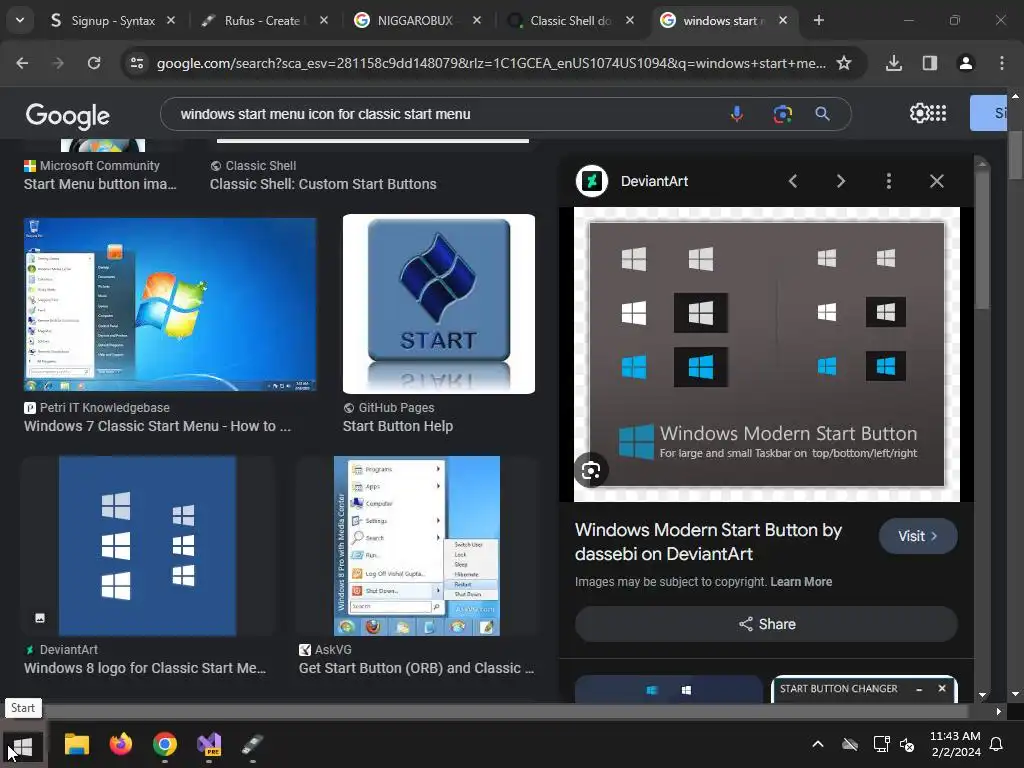Share this image result
The height and width of the screenshot is (768, 1024).
[767, 624]
